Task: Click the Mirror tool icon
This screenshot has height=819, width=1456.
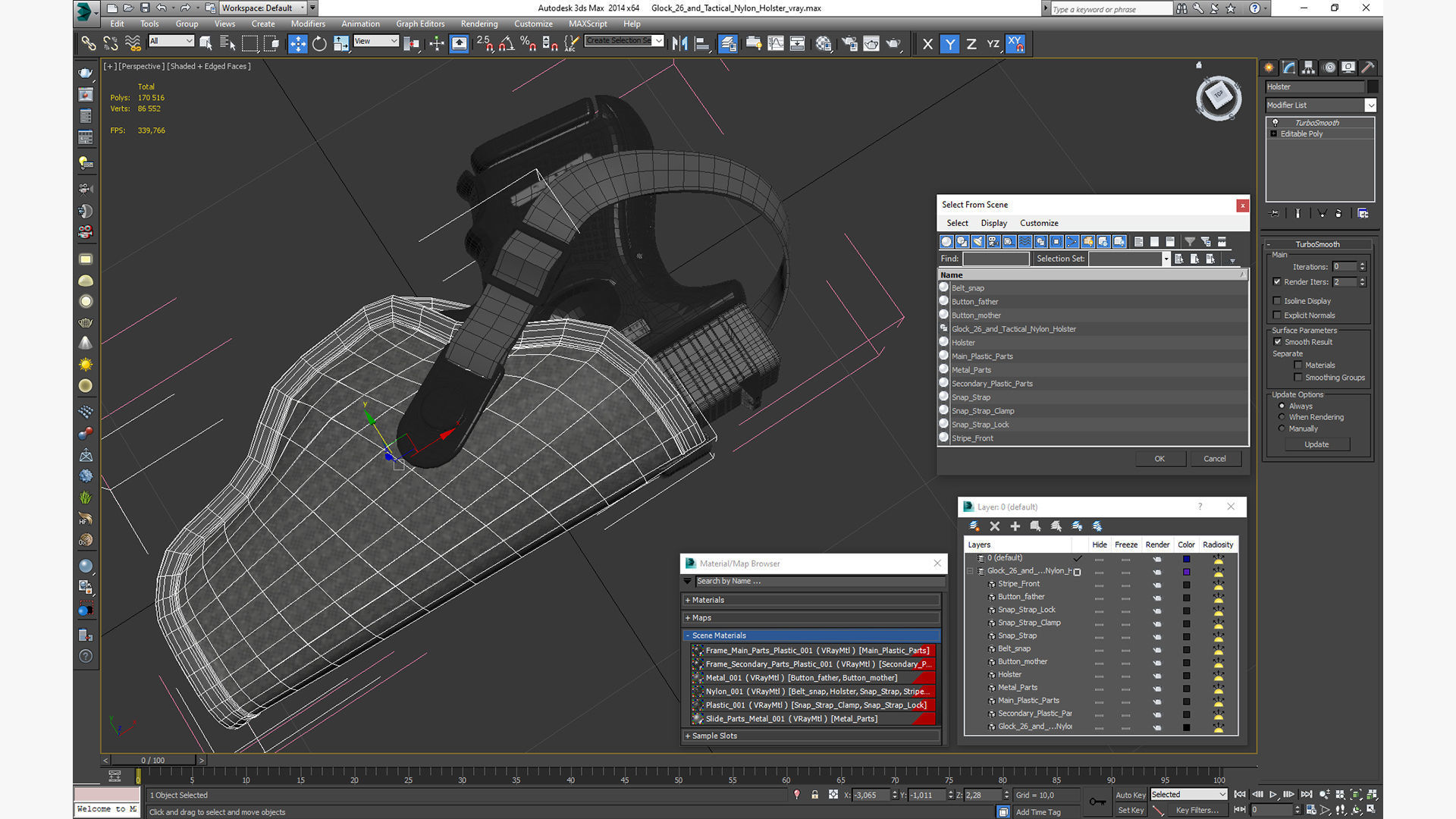Action: click(x=679, y=44)
